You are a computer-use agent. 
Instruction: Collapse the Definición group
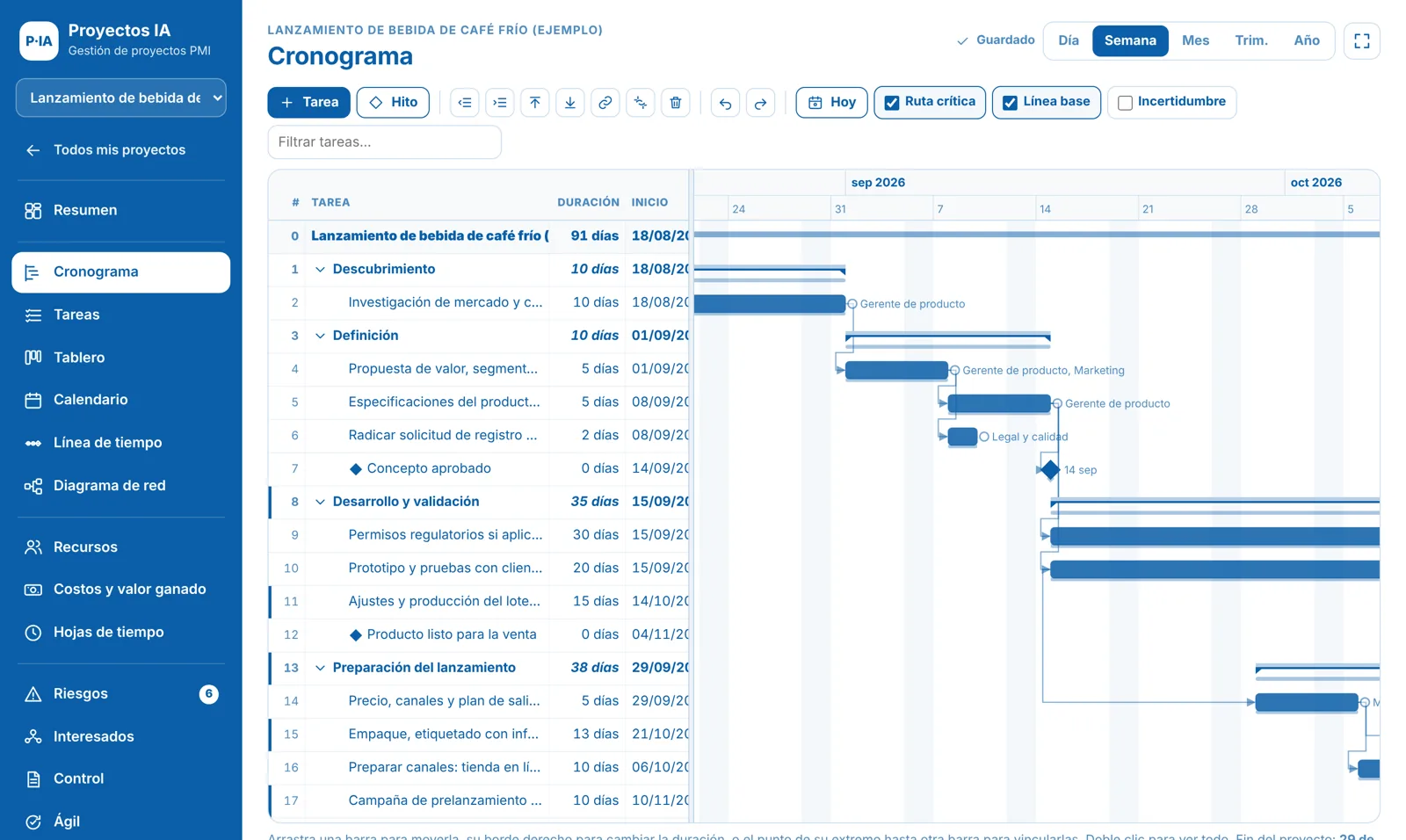pos(320,337)
